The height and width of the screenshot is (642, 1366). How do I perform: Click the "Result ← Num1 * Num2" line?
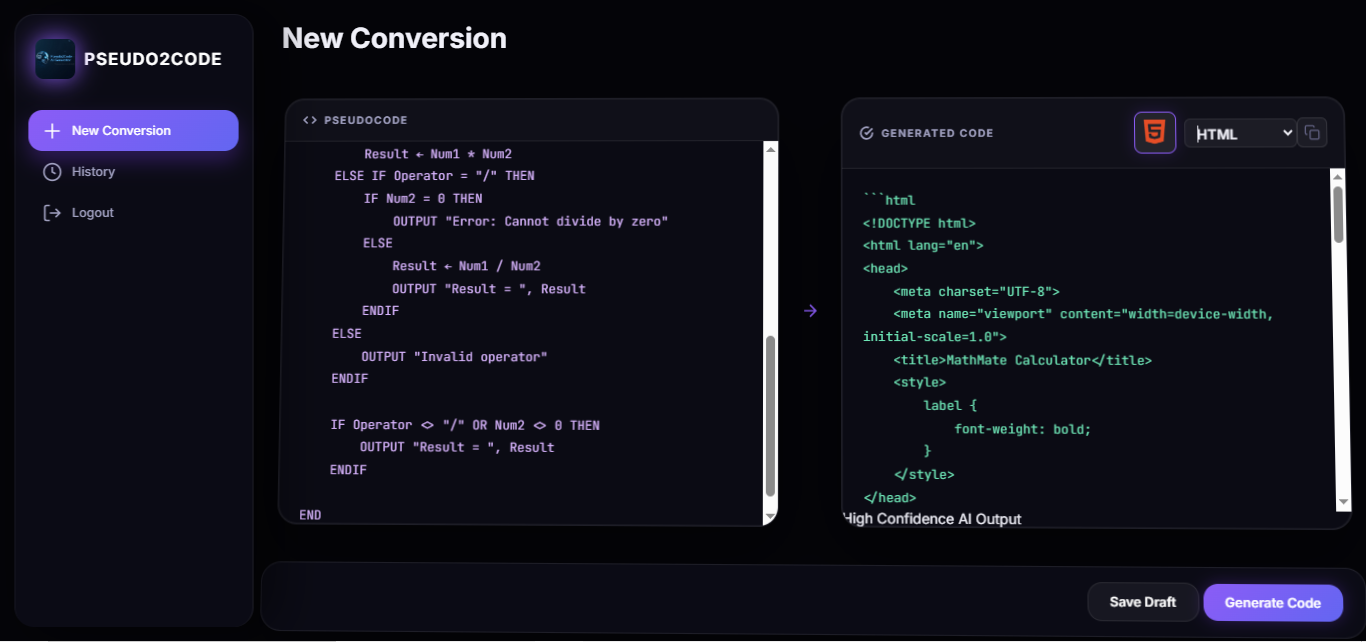click(x=438, y=154)
